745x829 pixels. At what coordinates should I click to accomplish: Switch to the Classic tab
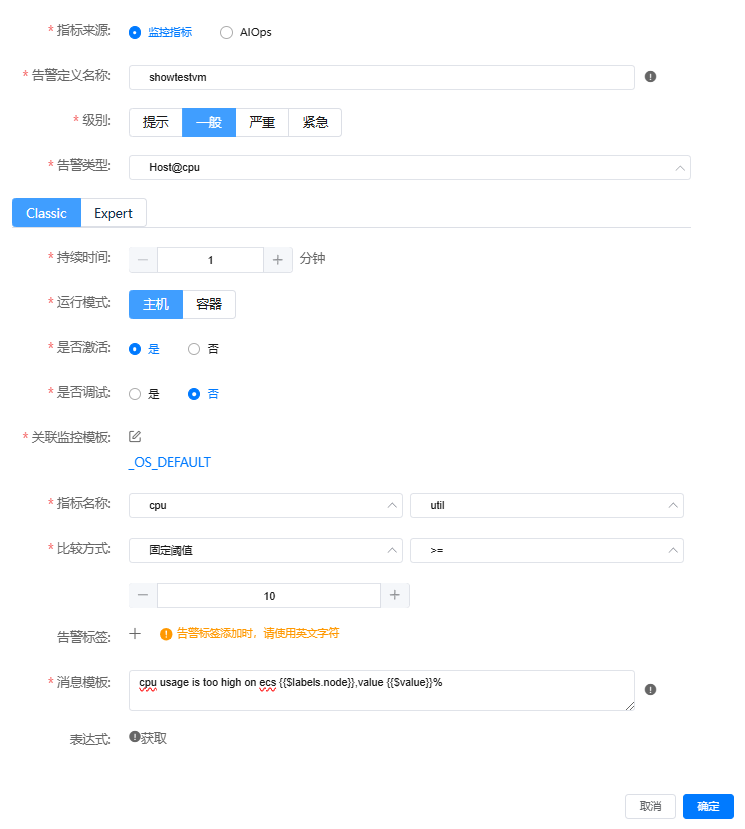pos(46,213)
